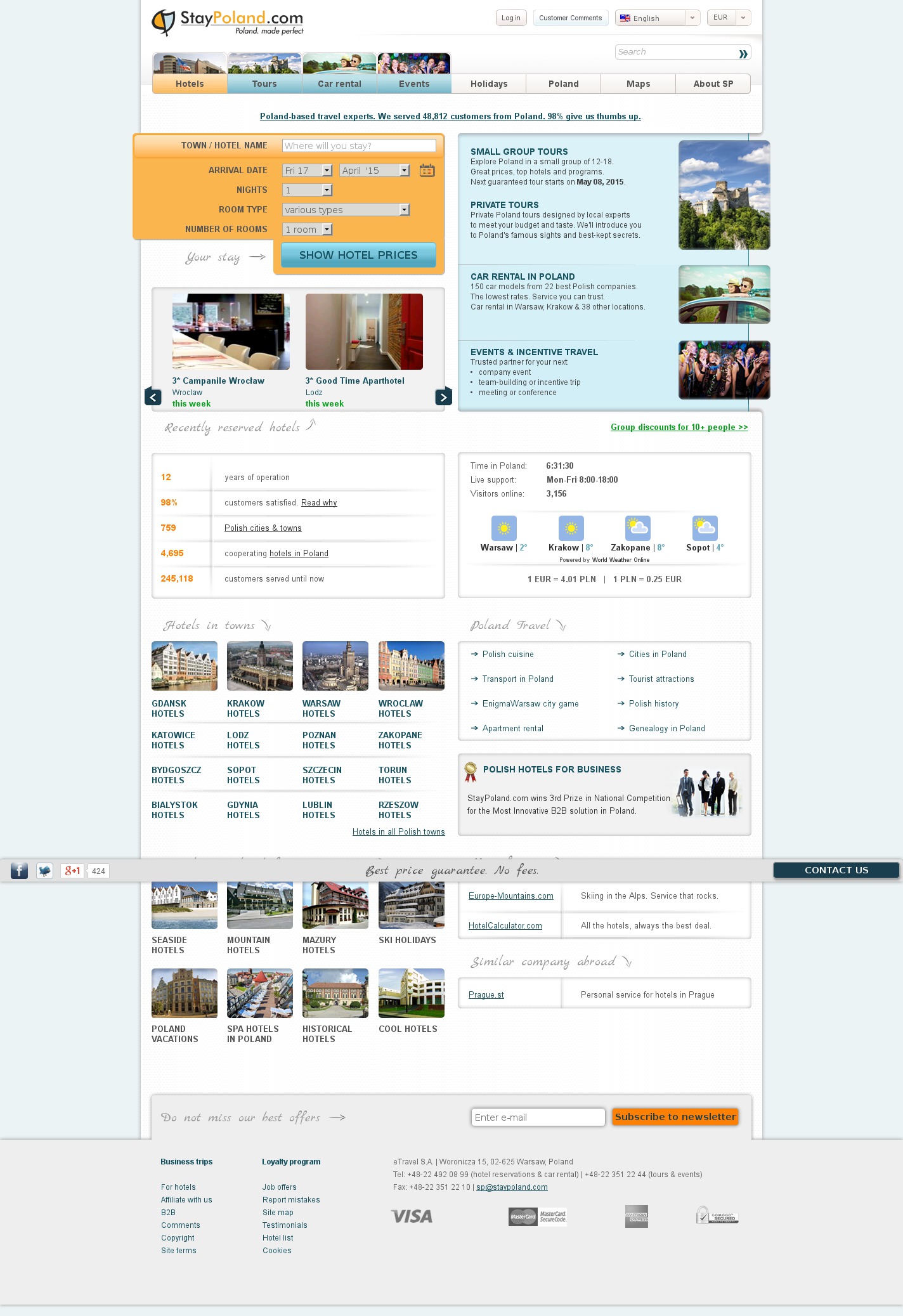The image size is (903, 1316).
Task: Click the Warsaw sunny weather icon
Action: point(503,528)
